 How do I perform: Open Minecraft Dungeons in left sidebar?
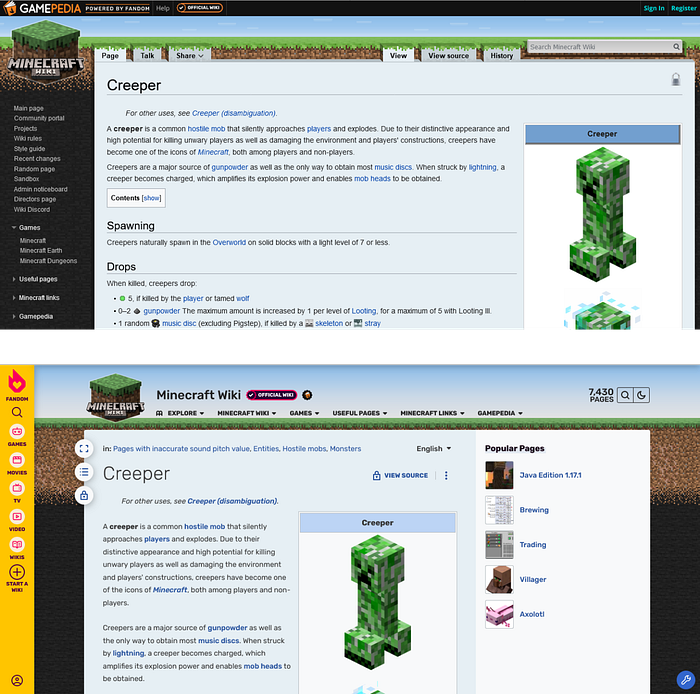point(48,261)
